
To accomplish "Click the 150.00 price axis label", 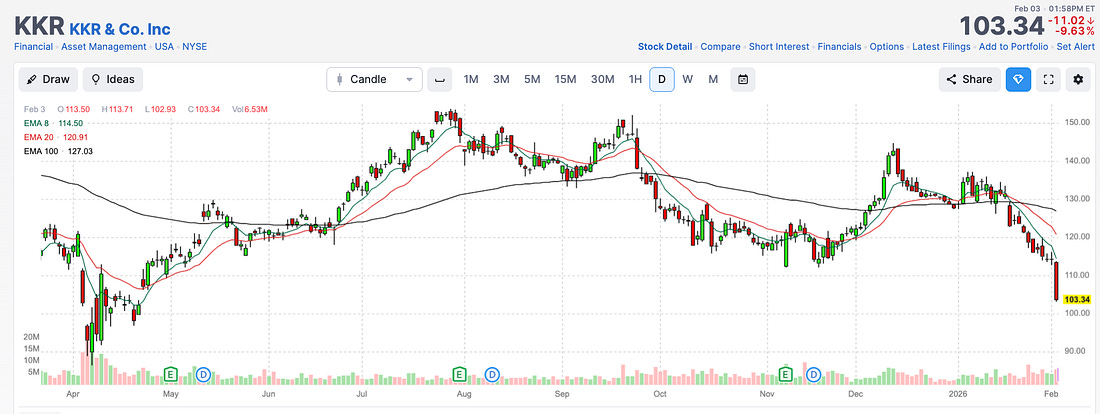I will pos(1077,123).
